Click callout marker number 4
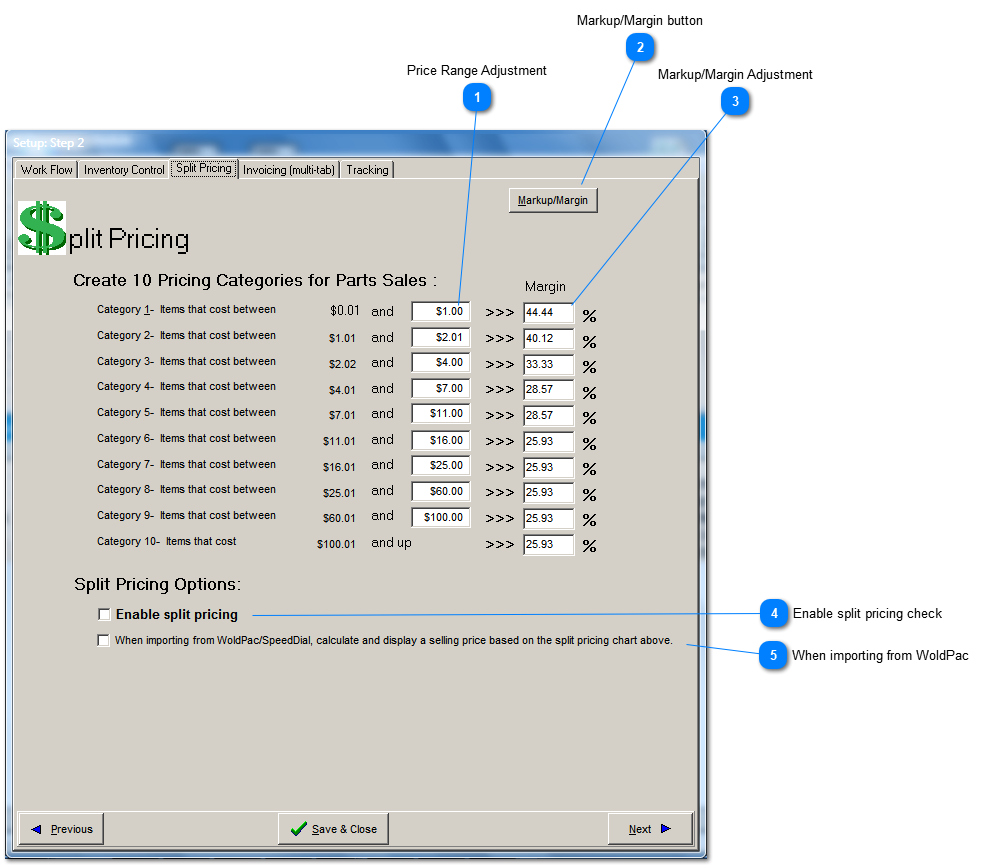985x868 pixels. pos(773,613)
